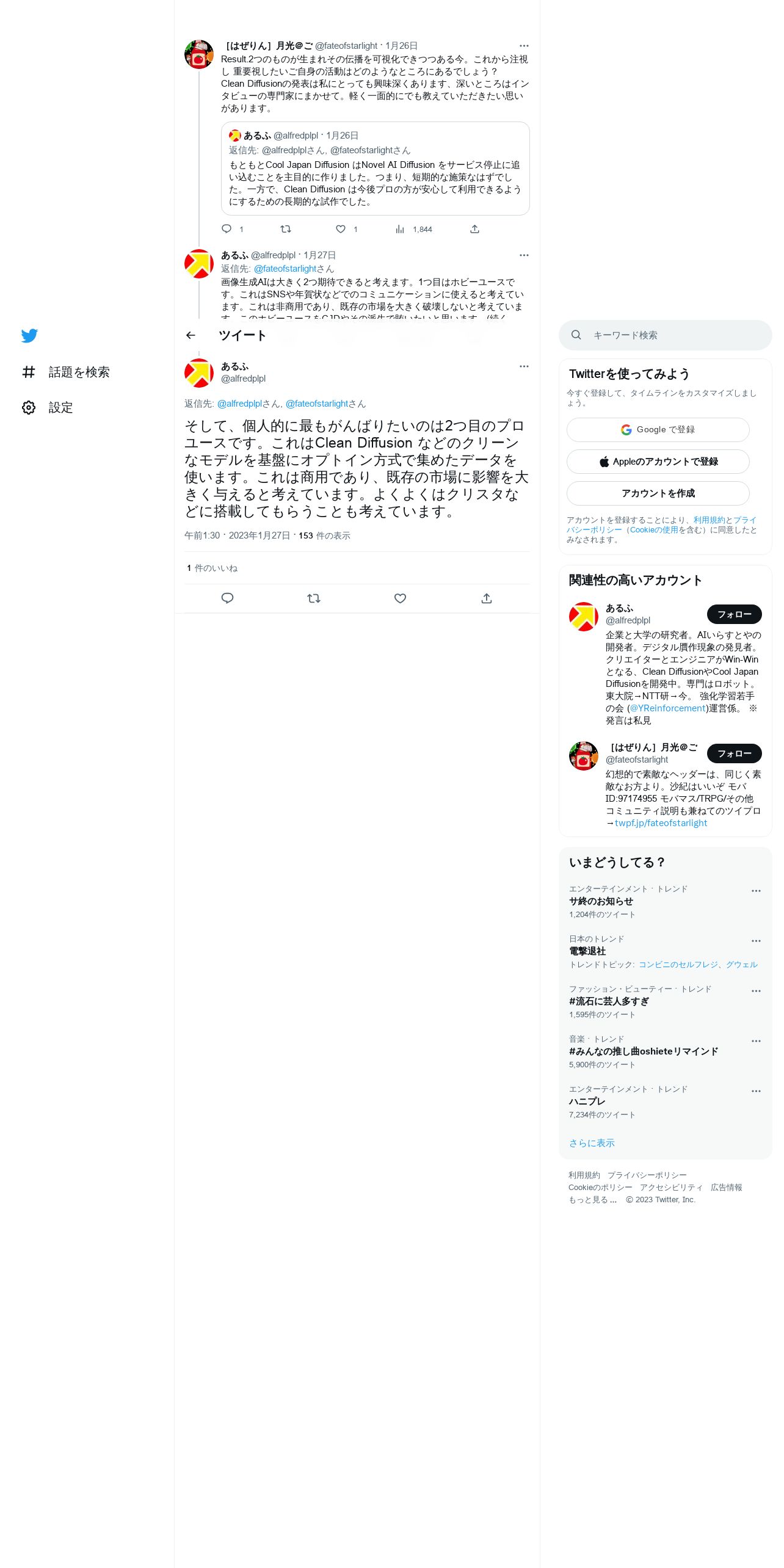Open the twpf.jp/fateofstarlight link
784x1568 pixels.
[661, 823]
